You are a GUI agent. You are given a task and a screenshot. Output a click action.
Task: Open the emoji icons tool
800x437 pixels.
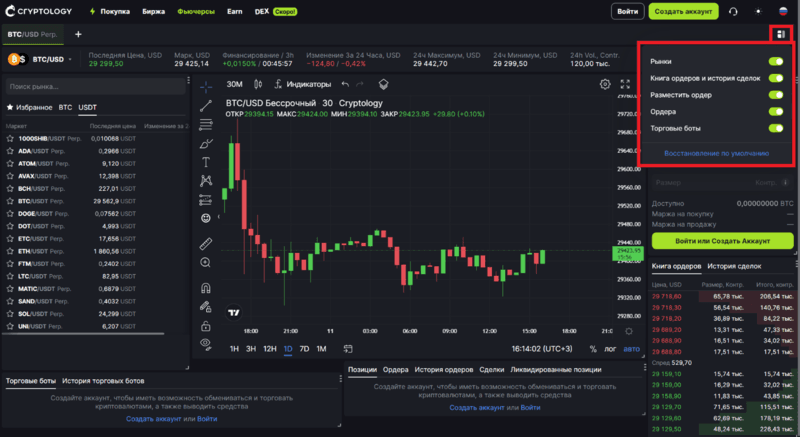tap(206, 218)
